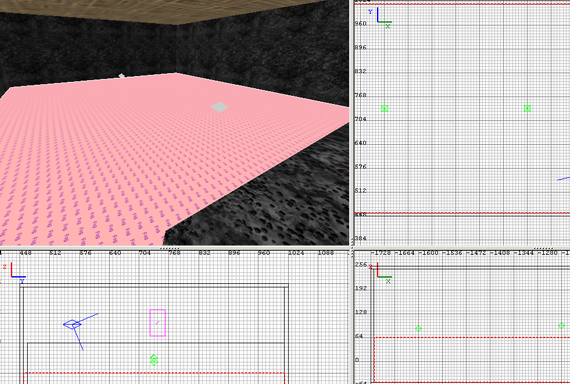This screenshot has width=570, height=384.
Task: Click the red dashed selection edge in XZ view
Action: [x=471, y=338]
